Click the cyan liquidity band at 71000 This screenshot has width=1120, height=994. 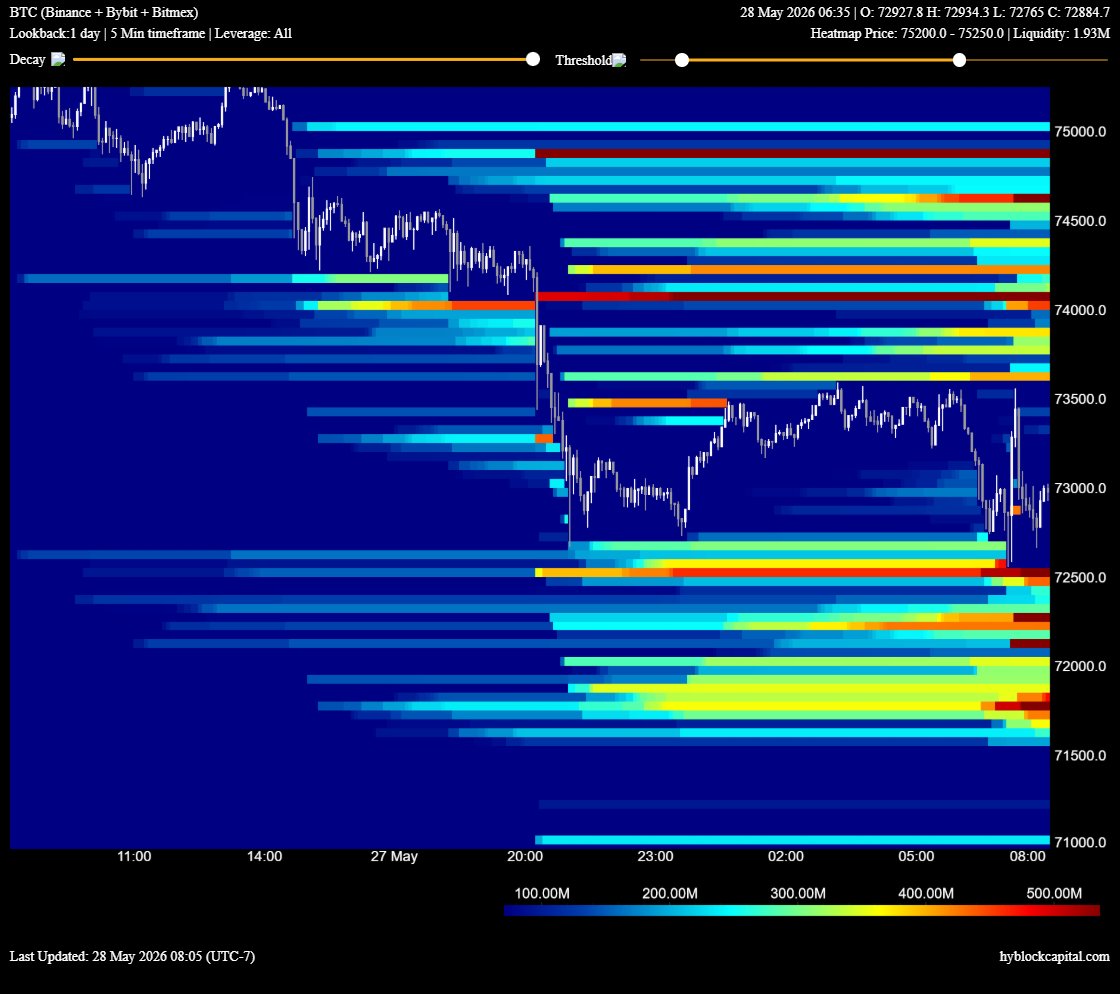[792, 840]
